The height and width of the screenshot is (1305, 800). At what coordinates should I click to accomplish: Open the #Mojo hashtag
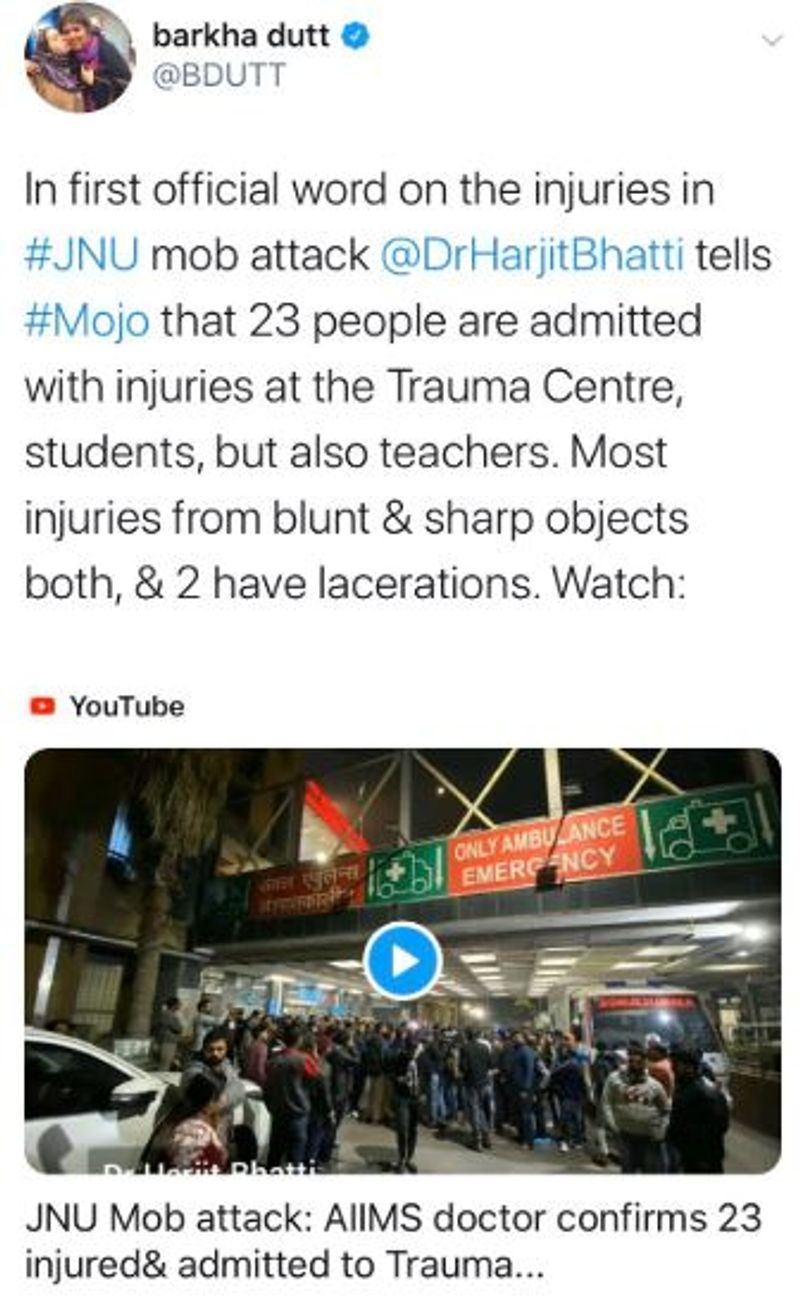pyautogui.click(x=88, y=322)
